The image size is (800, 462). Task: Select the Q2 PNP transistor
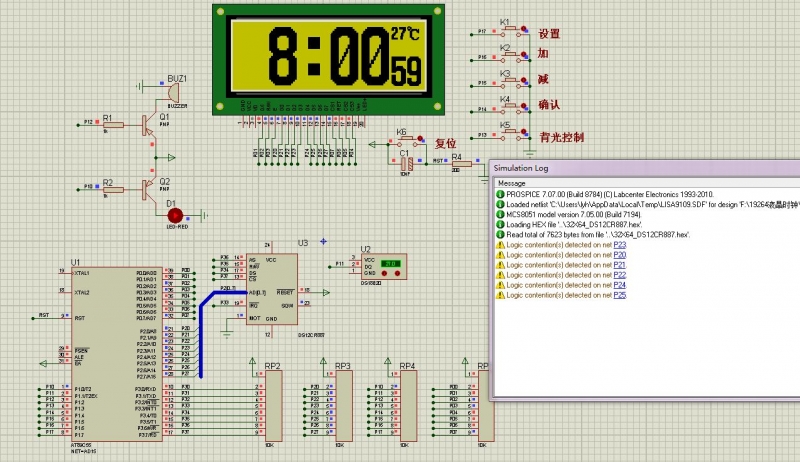tap(149, 187)
